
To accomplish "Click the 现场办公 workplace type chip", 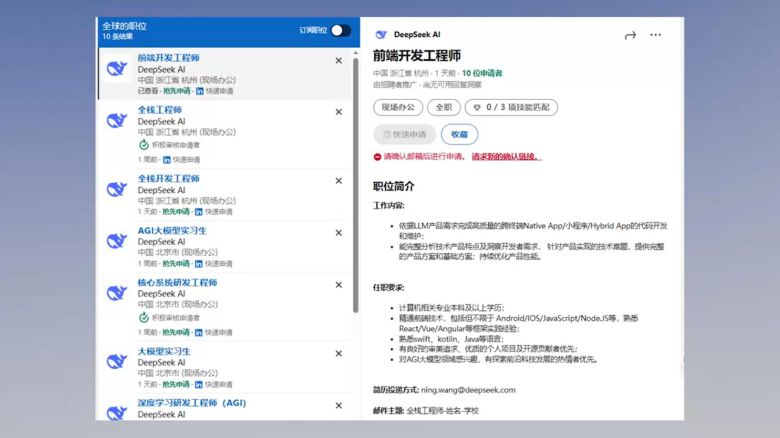I will 397,106.
